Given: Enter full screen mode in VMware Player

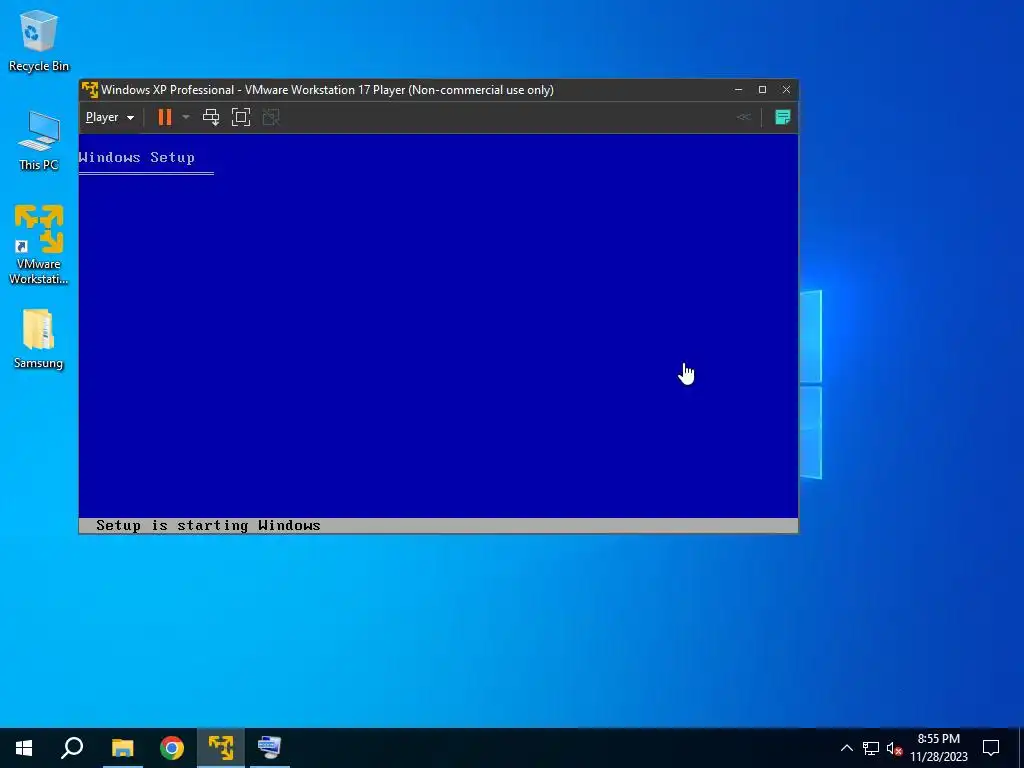Looking at the screenshot, I should click(x=241, y=118).
